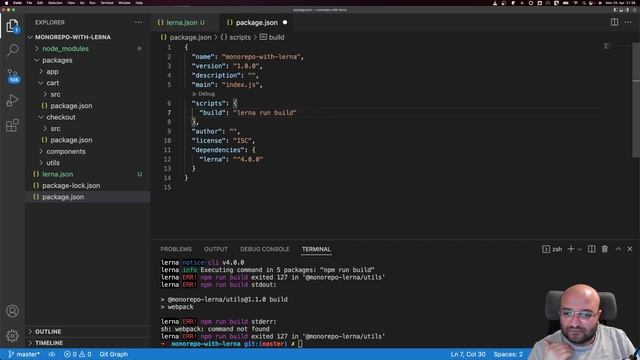Image resolution: width=640 pixels, height=360 pixels.
Task: Open the PROBLEMS panel tab
Action: point(176,249)
